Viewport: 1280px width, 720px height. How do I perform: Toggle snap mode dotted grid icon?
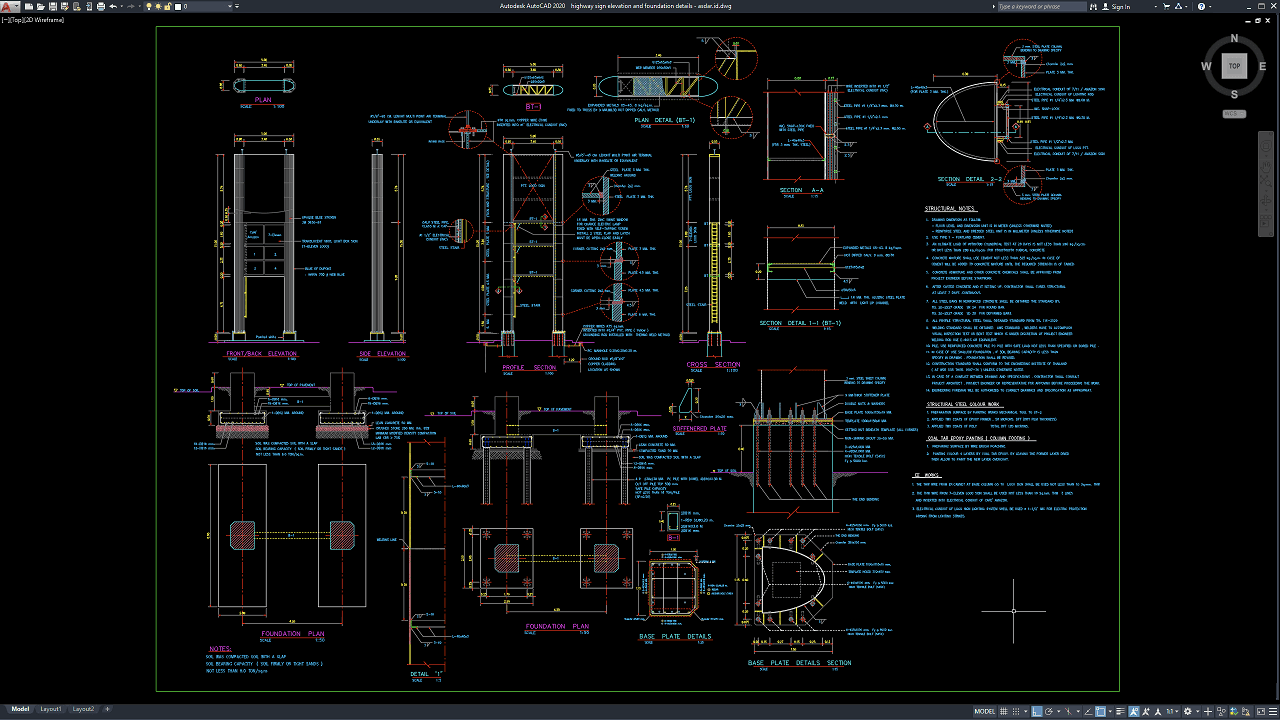[1016, 712]
